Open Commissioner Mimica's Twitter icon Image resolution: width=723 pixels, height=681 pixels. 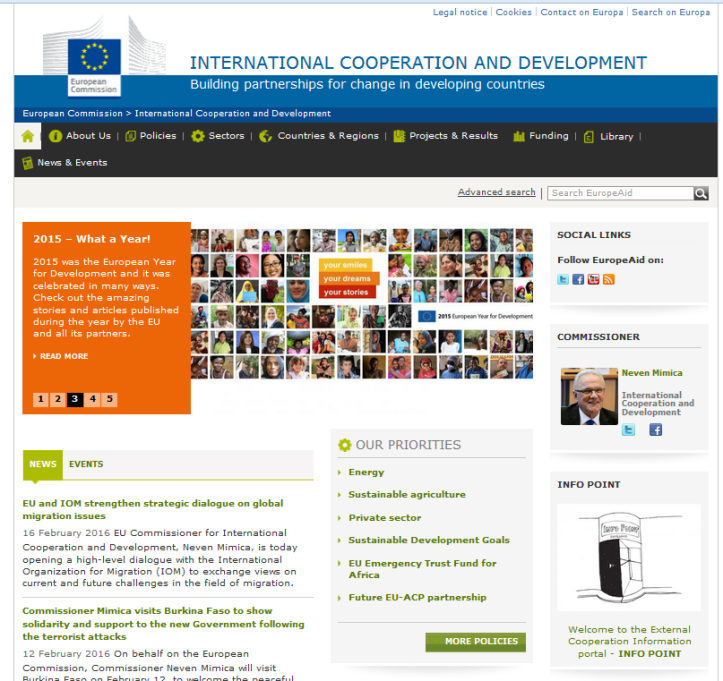tap(629, 430)
